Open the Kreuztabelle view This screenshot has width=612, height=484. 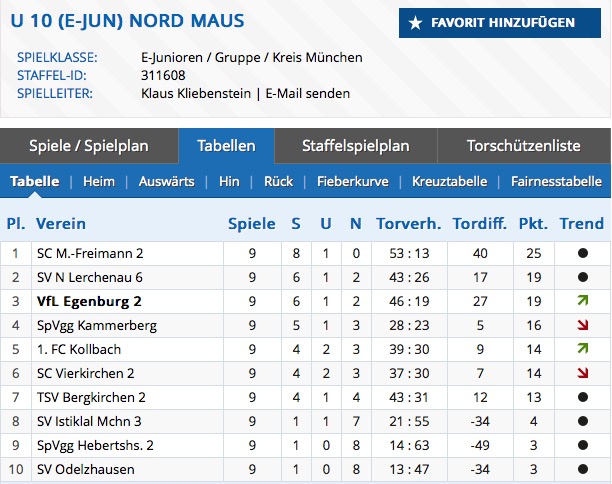[x=450, y=182]
